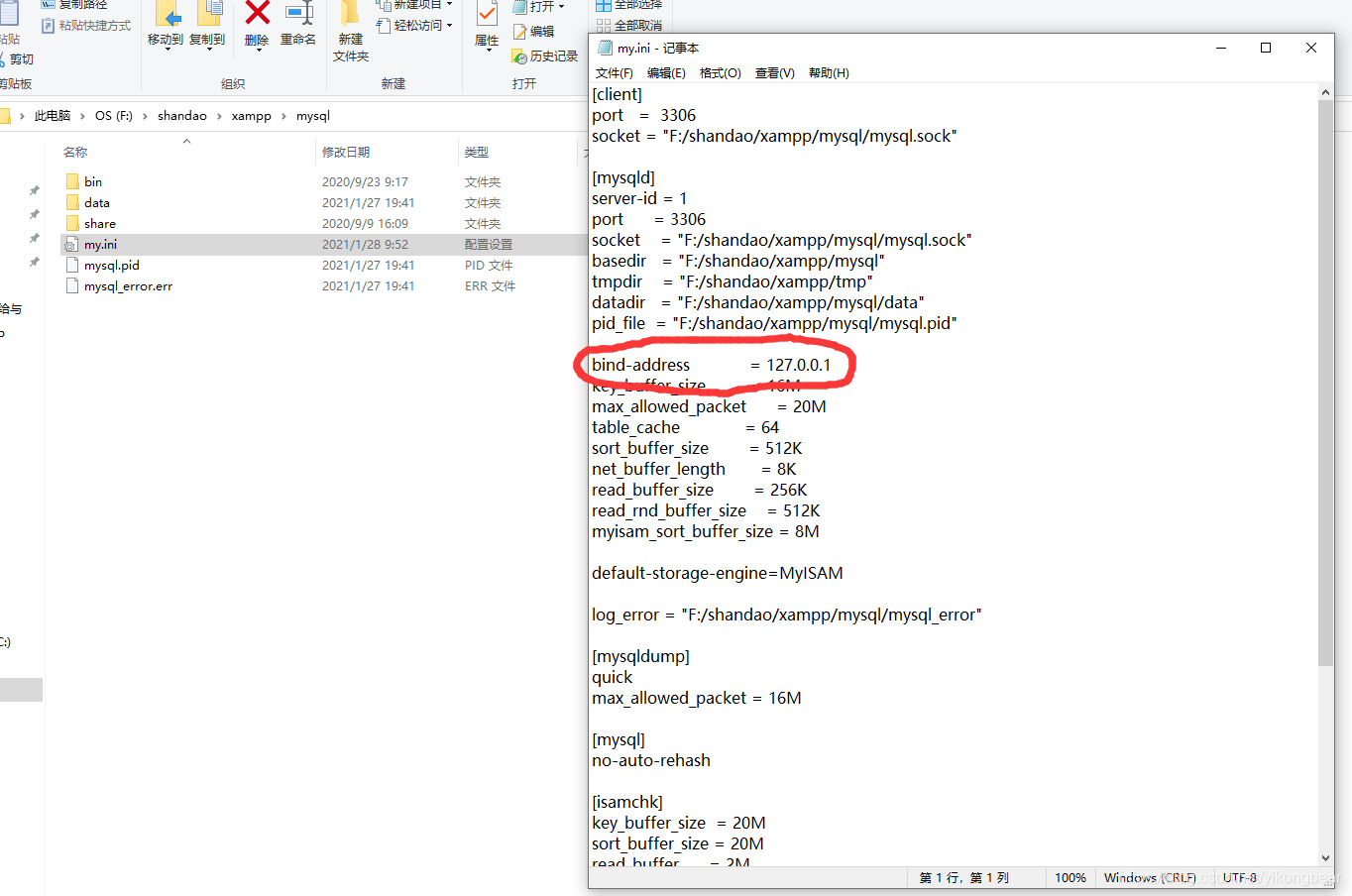Image resolution: width=1352 pixels, height=896 pixels.
Task: Navigate to shandao in address bar
Action: pos(182,116)
